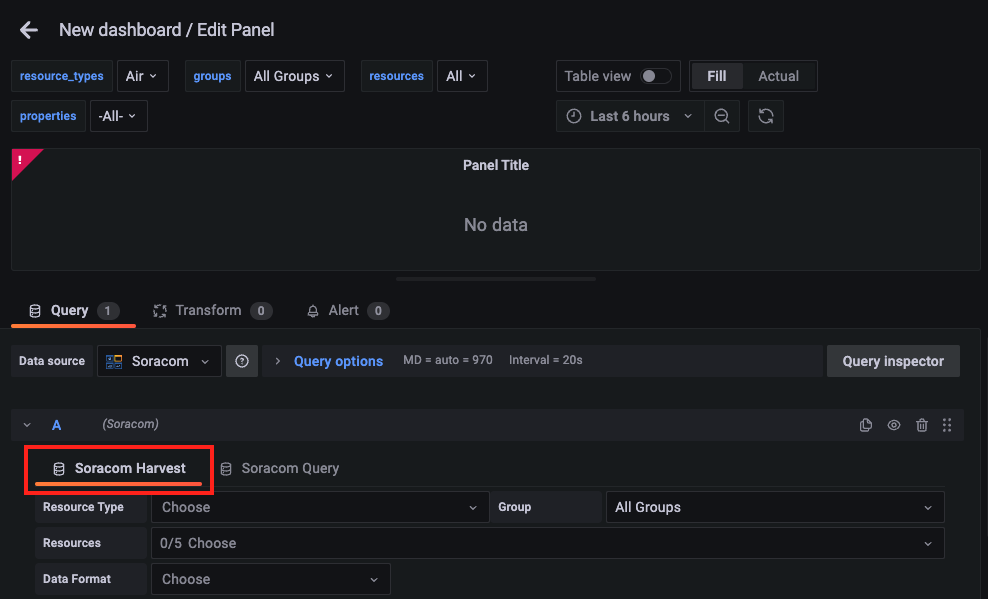988x599 pixels.
Task: Click the Query inspector button
Action: [x=893, y=361]
